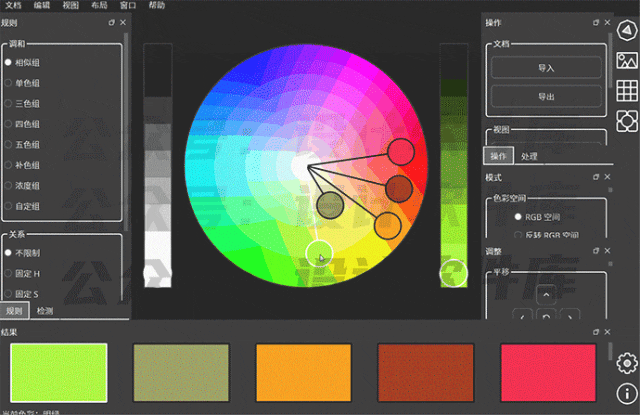
Task: Open the overlapping circles depot icon
Action: pos(627,121)
